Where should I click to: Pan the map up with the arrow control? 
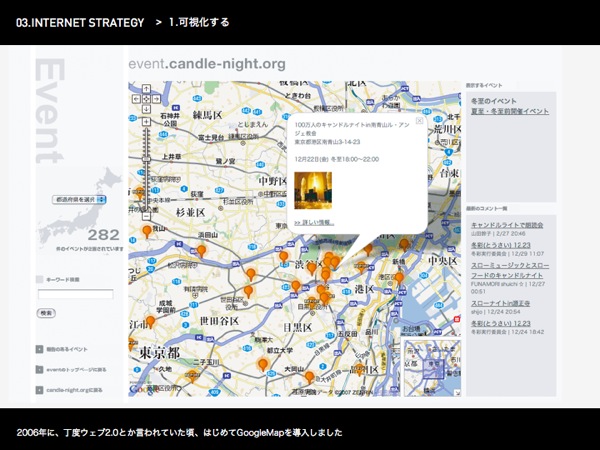tap(147, 89)
